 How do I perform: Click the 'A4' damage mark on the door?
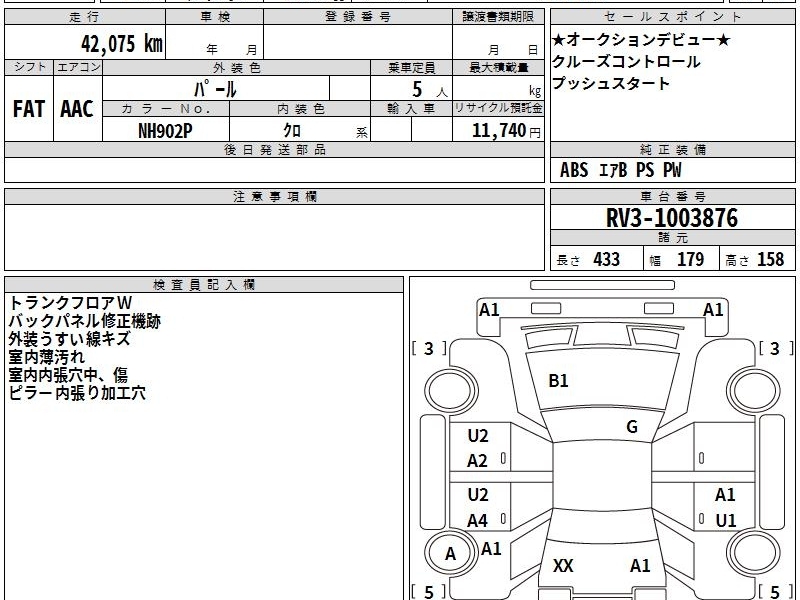tap(478, 520)
